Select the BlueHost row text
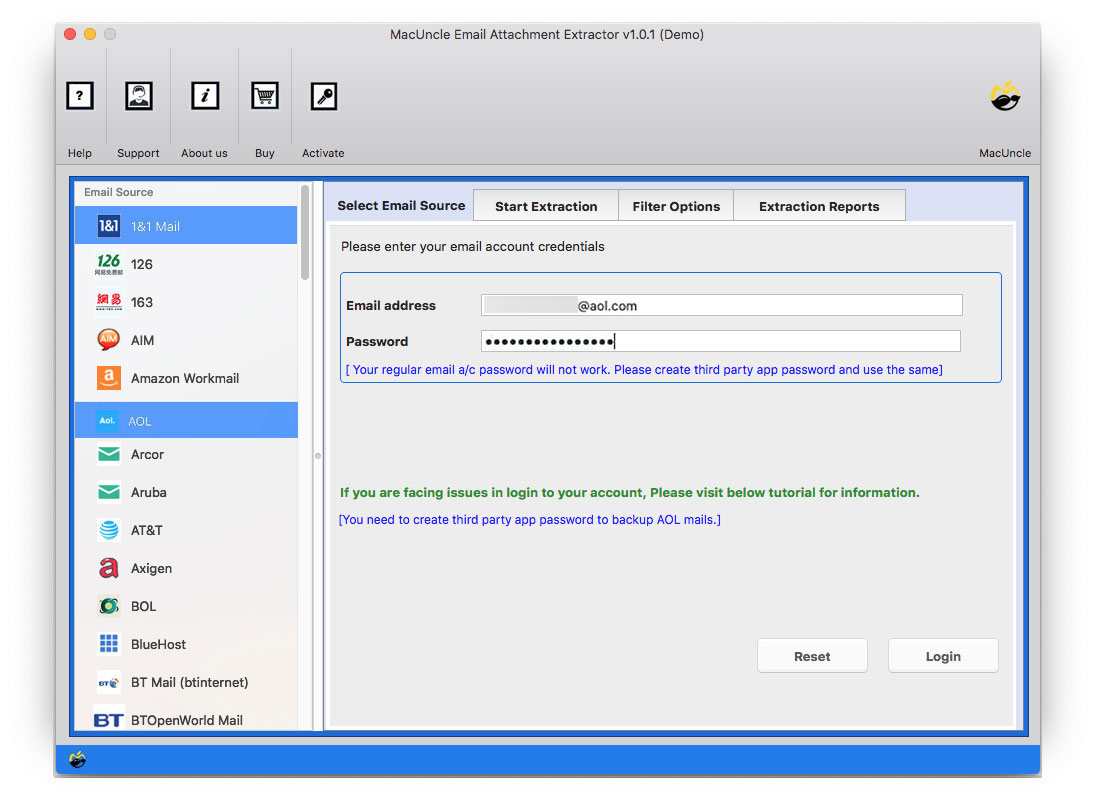The image size is (1096, 799). 159,645
